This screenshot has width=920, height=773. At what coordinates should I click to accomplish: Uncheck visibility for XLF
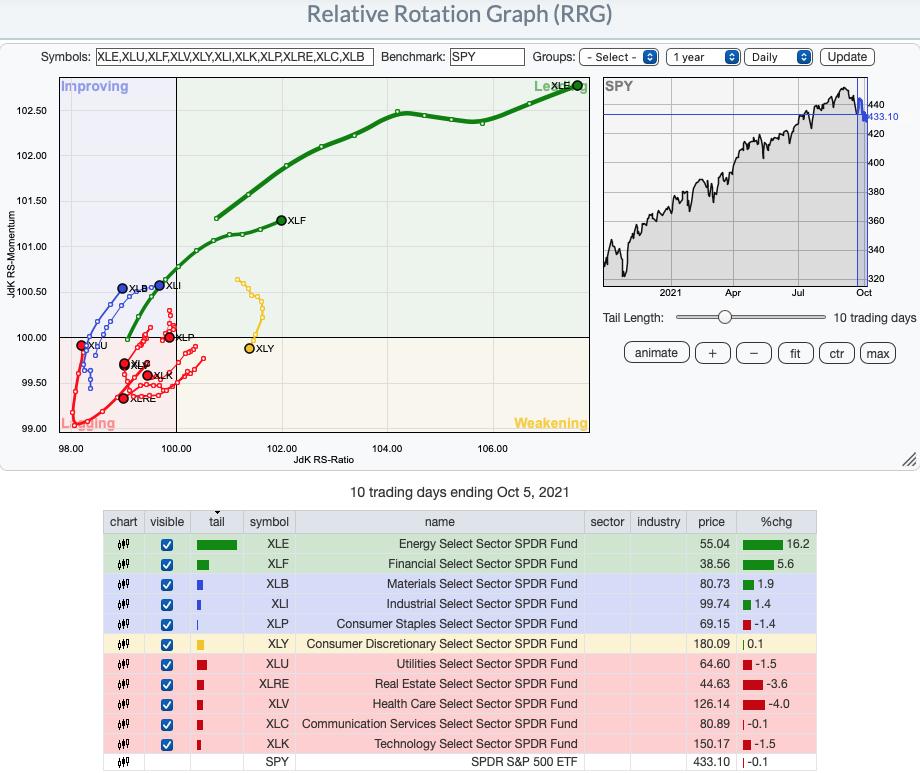pyautogui.click(x=167, y=565)
